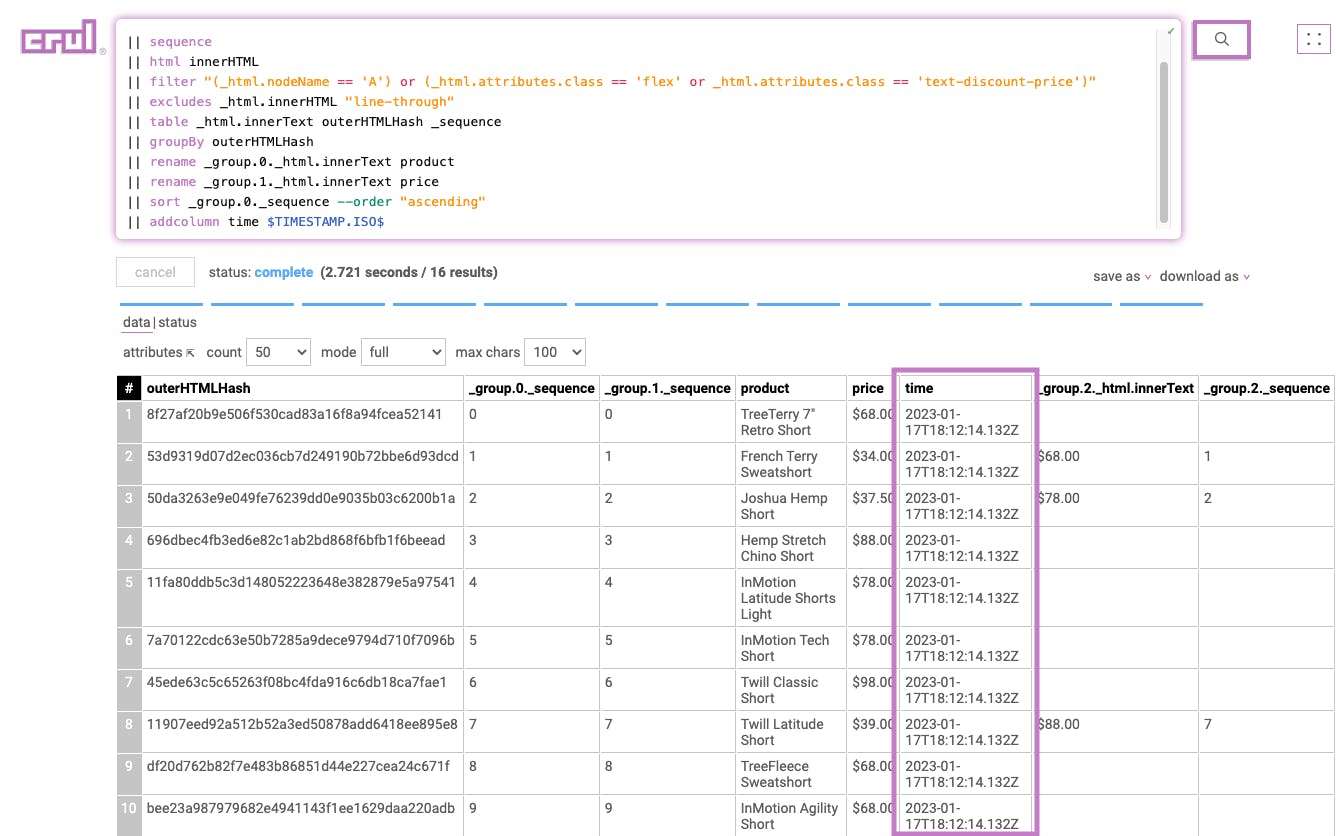Select hash cell starting 7a70122cdc63e50b

pyautogui.click(x=301, y=648)
